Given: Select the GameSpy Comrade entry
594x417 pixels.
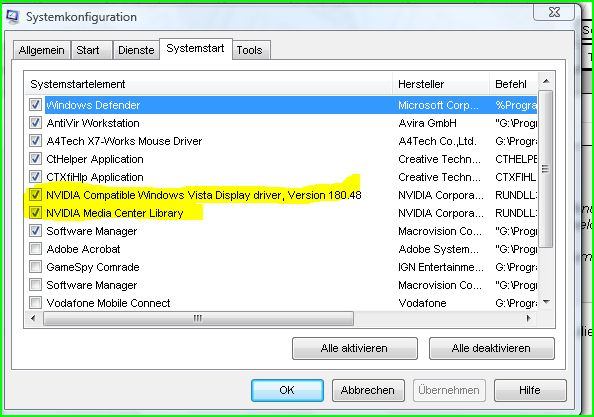Looking at the screenshot, I should 93,267.
